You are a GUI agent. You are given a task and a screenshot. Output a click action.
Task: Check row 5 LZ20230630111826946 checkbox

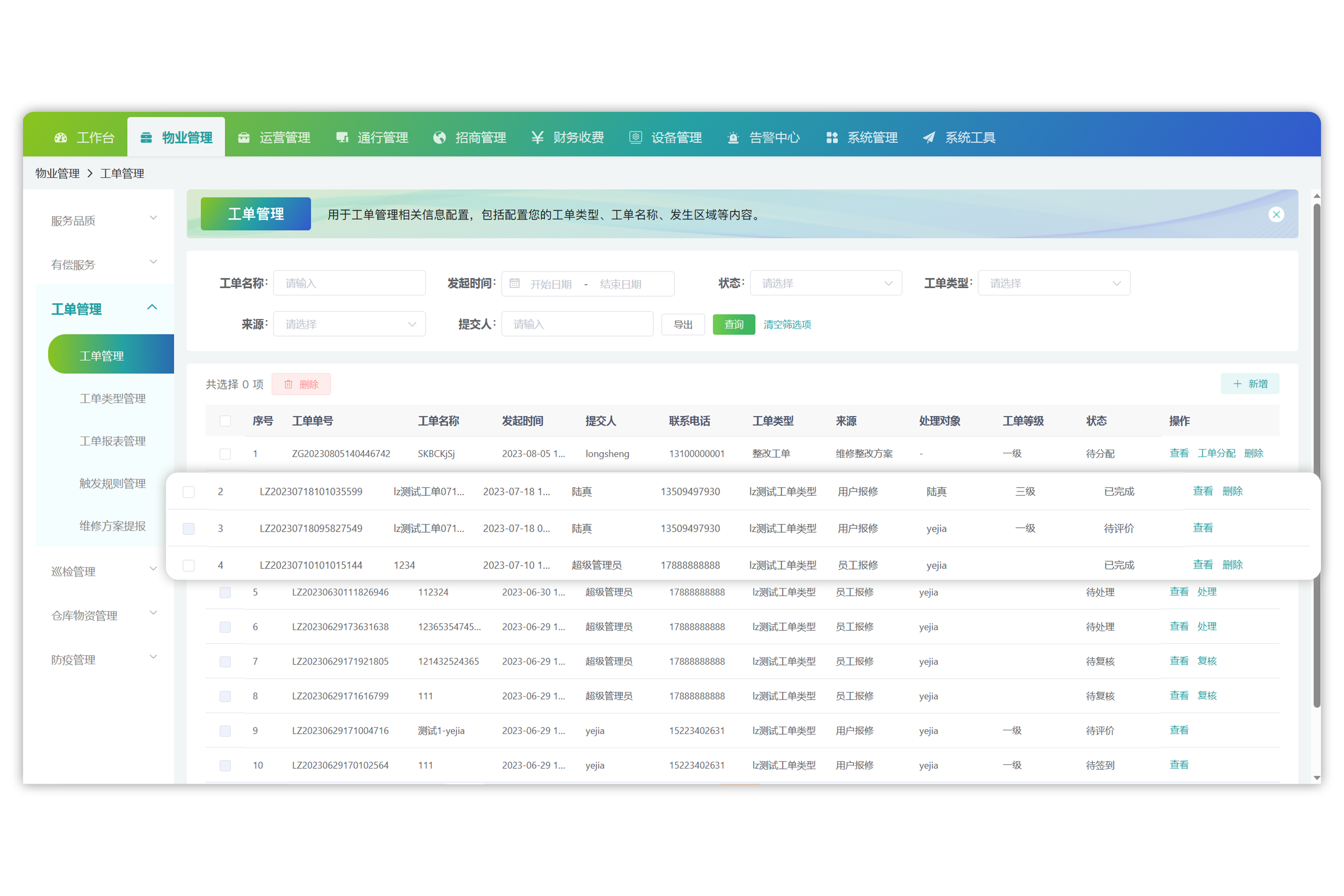[x=225, y=593]
